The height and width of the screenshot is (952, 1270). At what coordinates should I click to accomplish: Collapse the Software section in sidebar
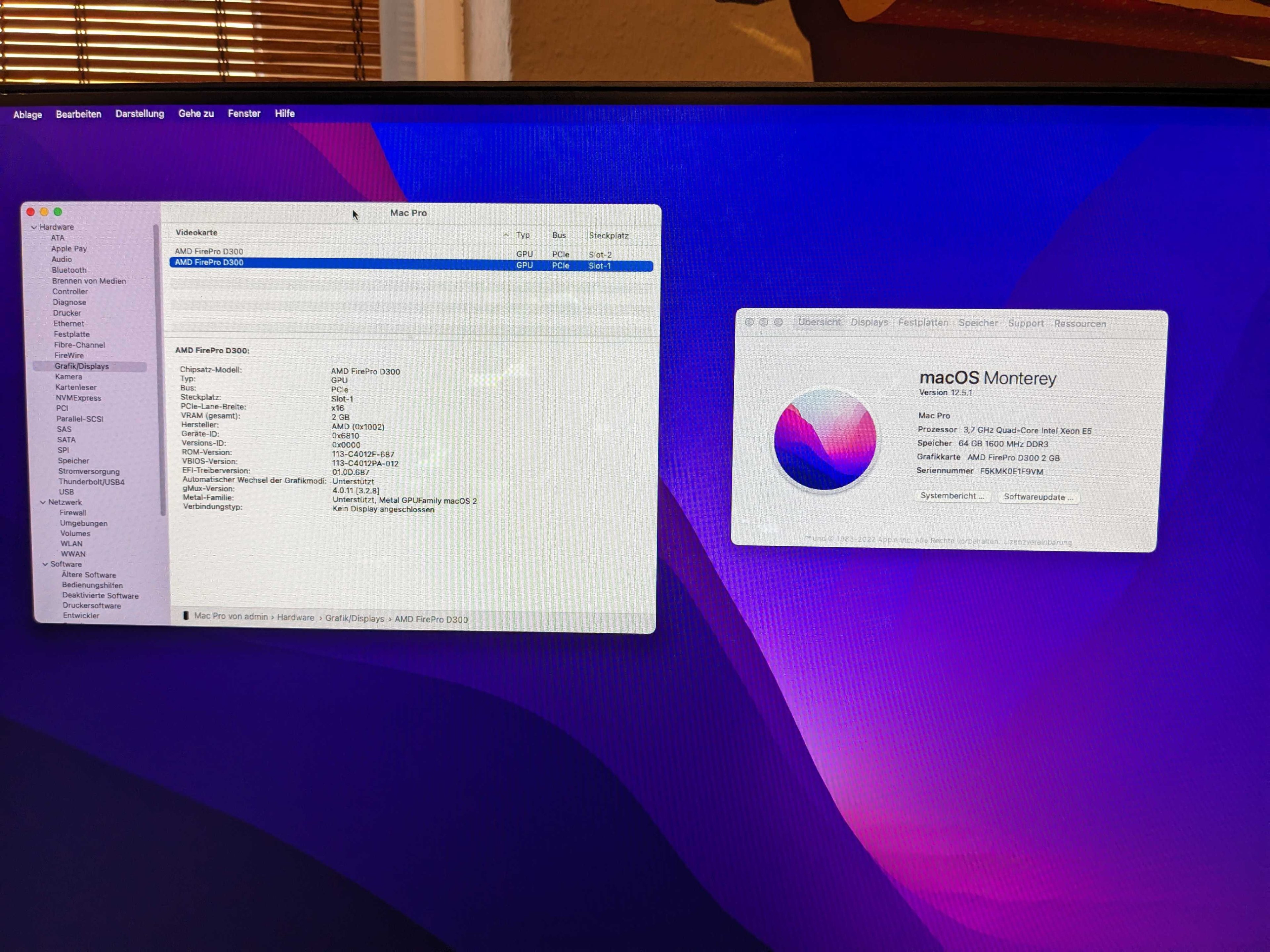click(45, 564)
